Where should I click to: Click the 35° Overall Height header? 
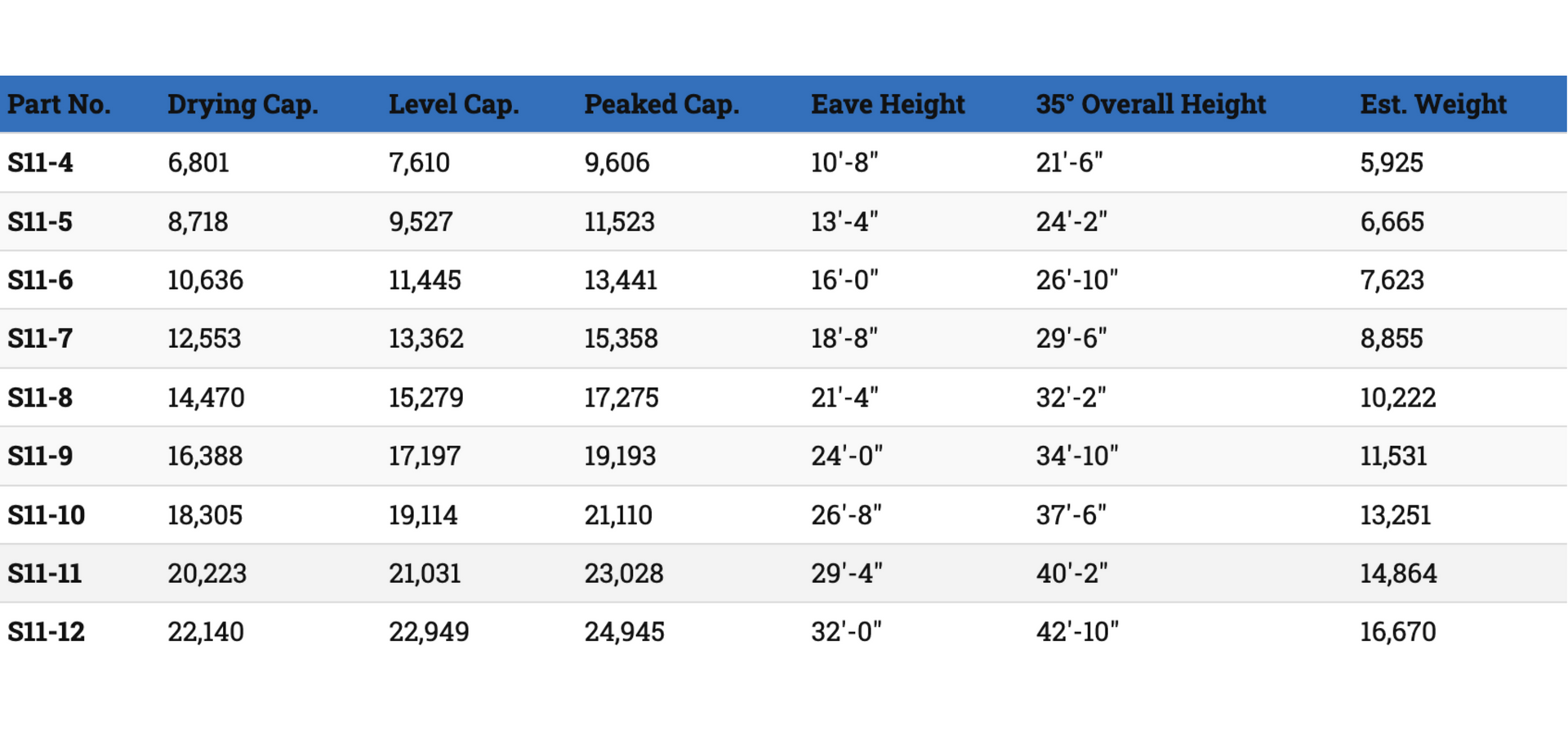coord(1151,105)
